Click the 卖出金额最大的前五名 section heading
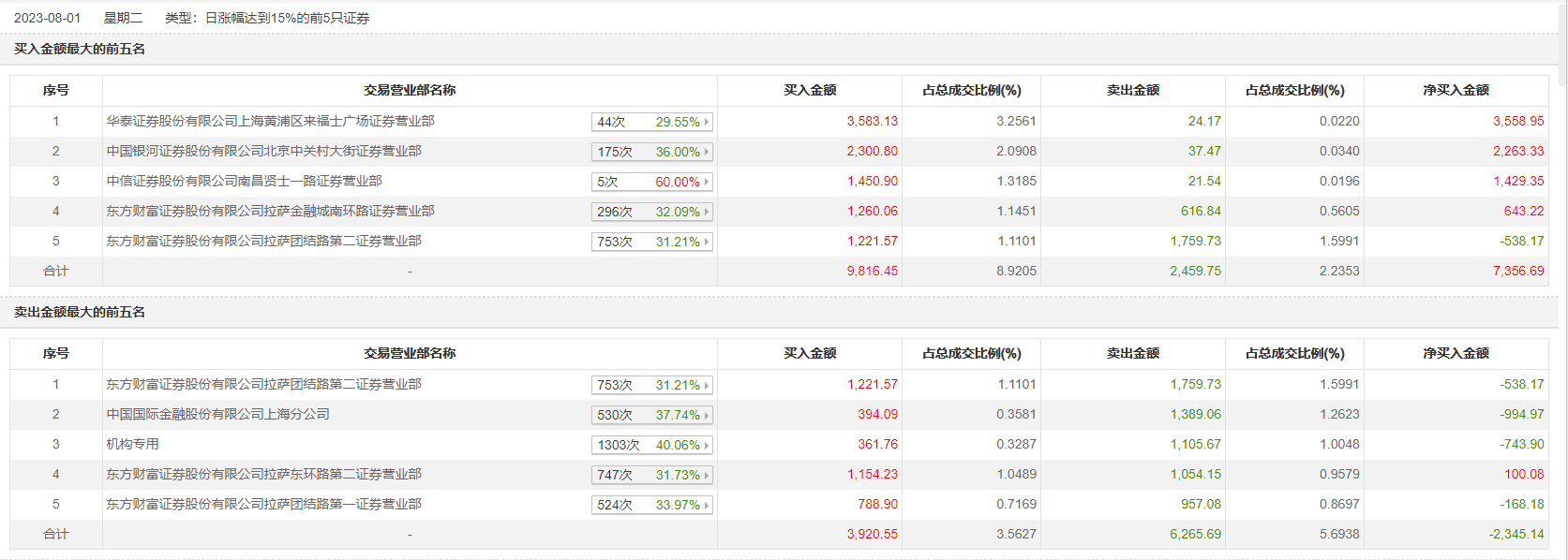 [80, 312]
